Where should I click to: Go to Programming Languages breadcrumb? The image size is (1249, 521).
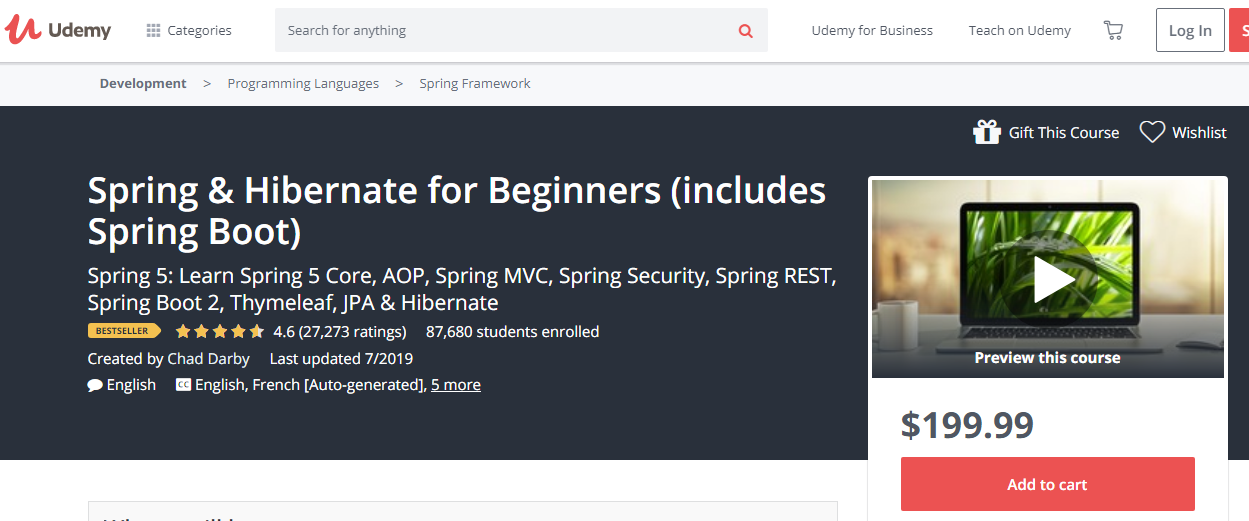click(303, 84)
